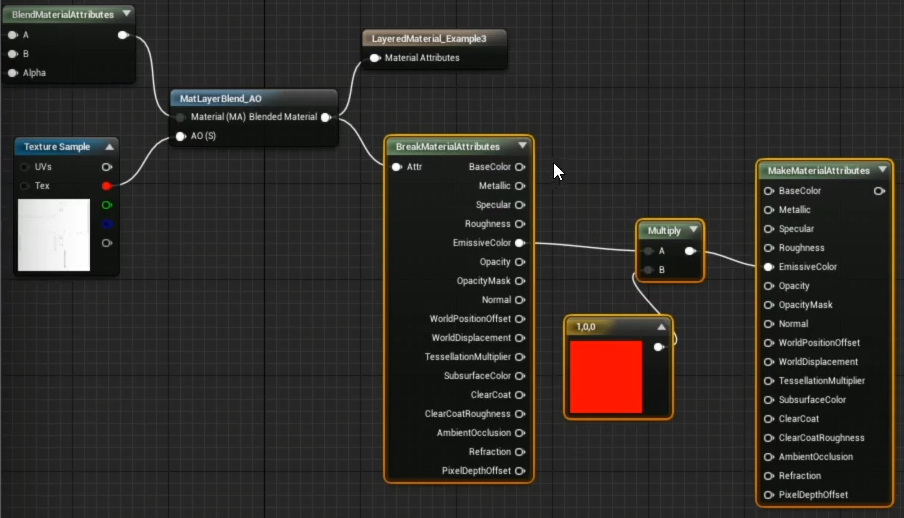Click the BreakMaterialAttributes Roughness output pin

[x=520, y=224]
